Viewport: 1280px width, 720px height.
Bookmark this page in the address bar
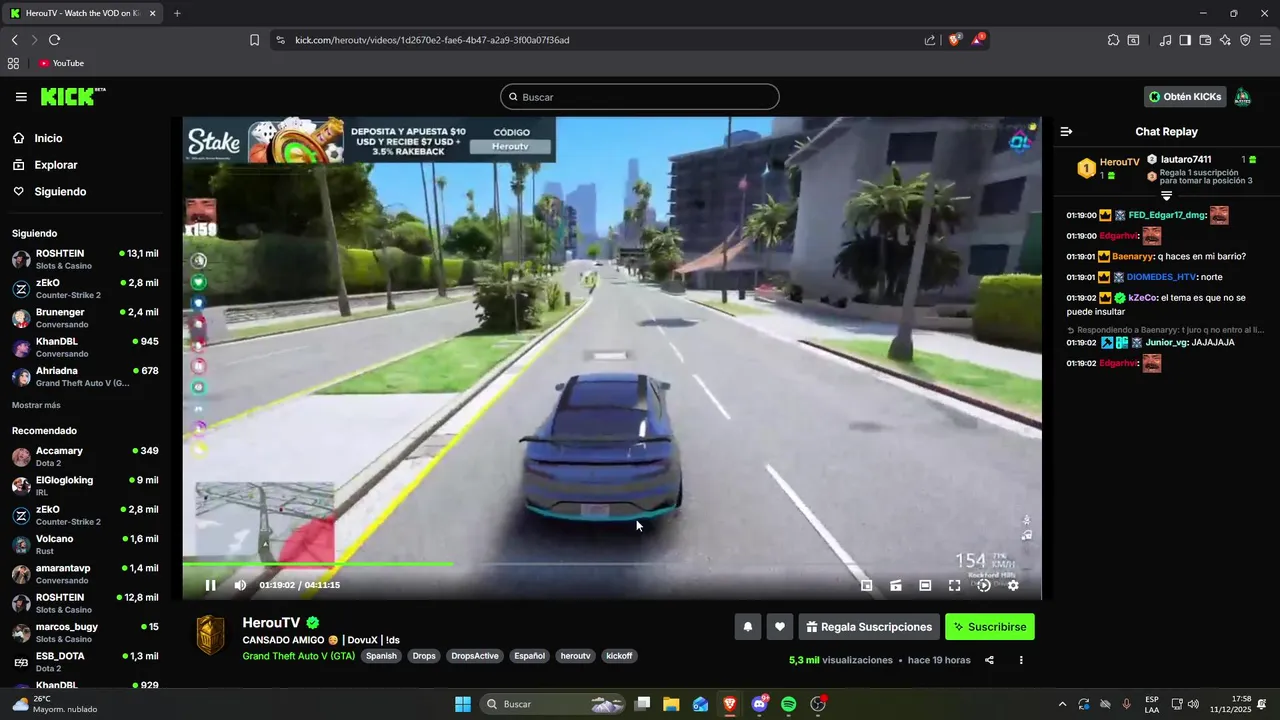pyautogui.click(x=254, y=40)
